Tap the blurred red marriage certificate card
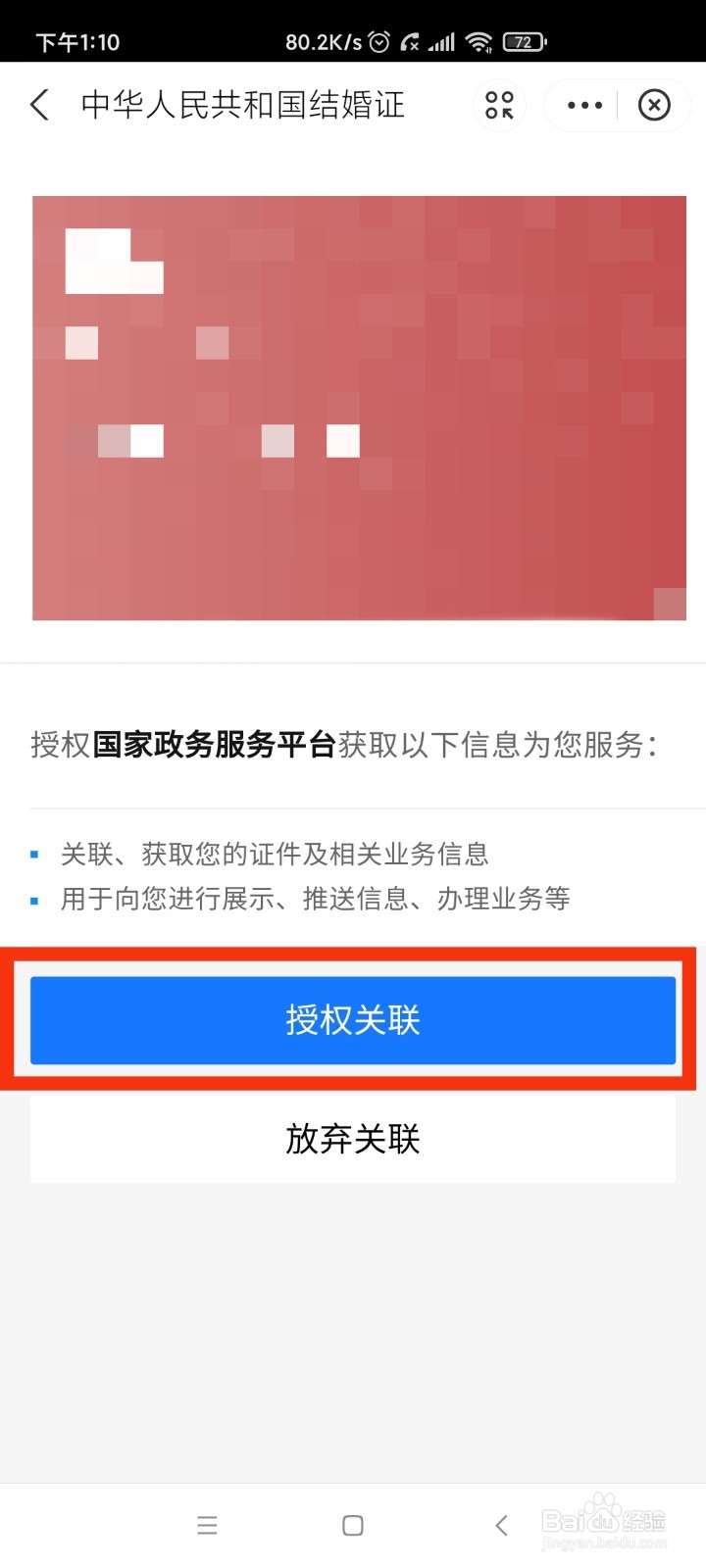This screenshot has width=706, height=1568. coord(359,408)
